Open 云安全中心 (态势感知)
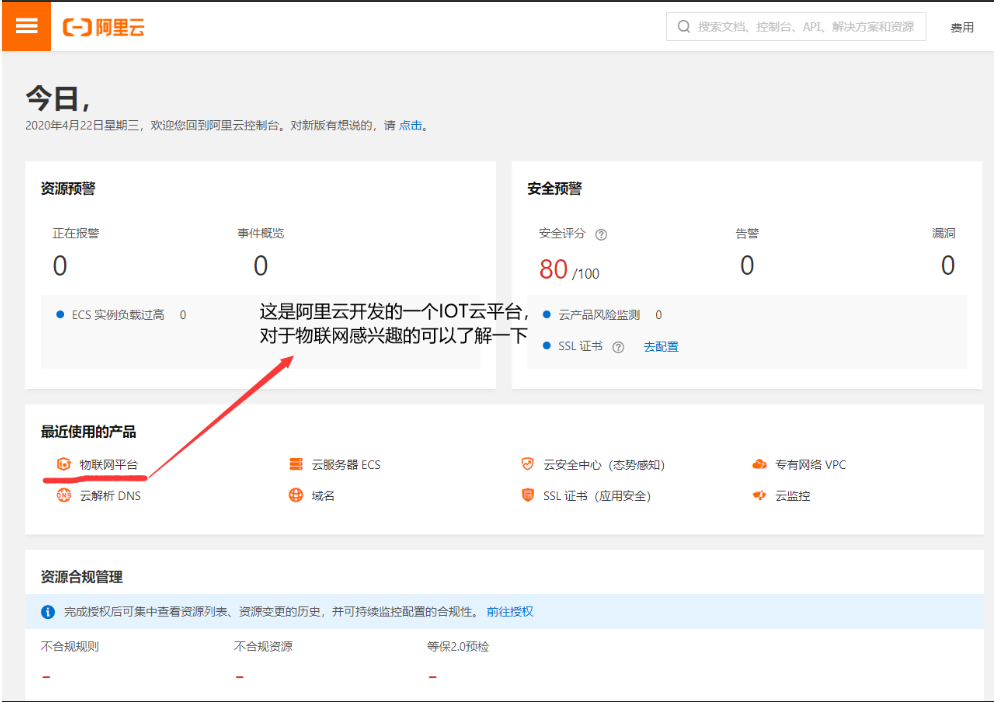 [604, 465]
